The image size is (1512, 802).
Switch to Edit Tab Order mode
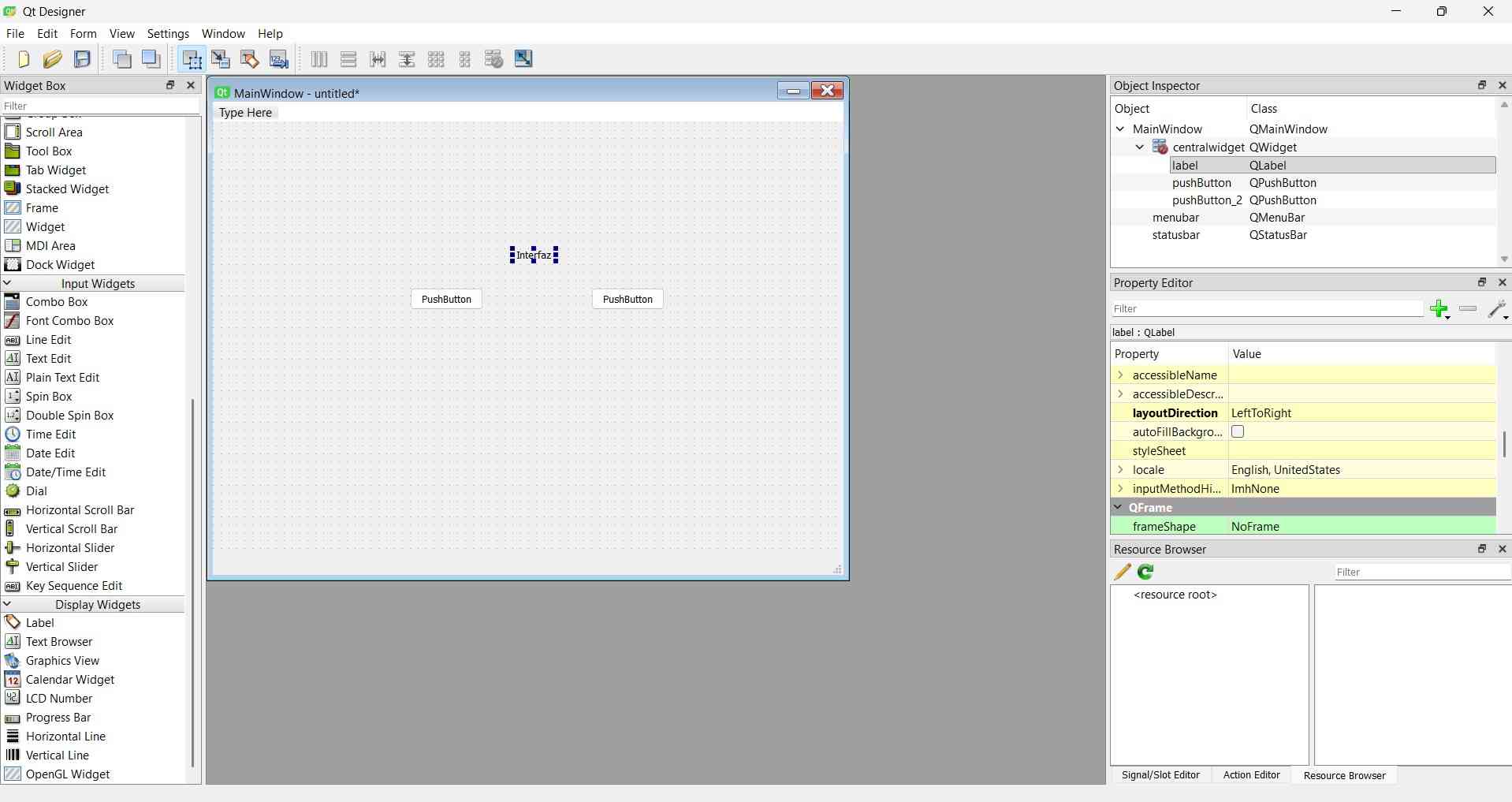click(x=279, y=59)
